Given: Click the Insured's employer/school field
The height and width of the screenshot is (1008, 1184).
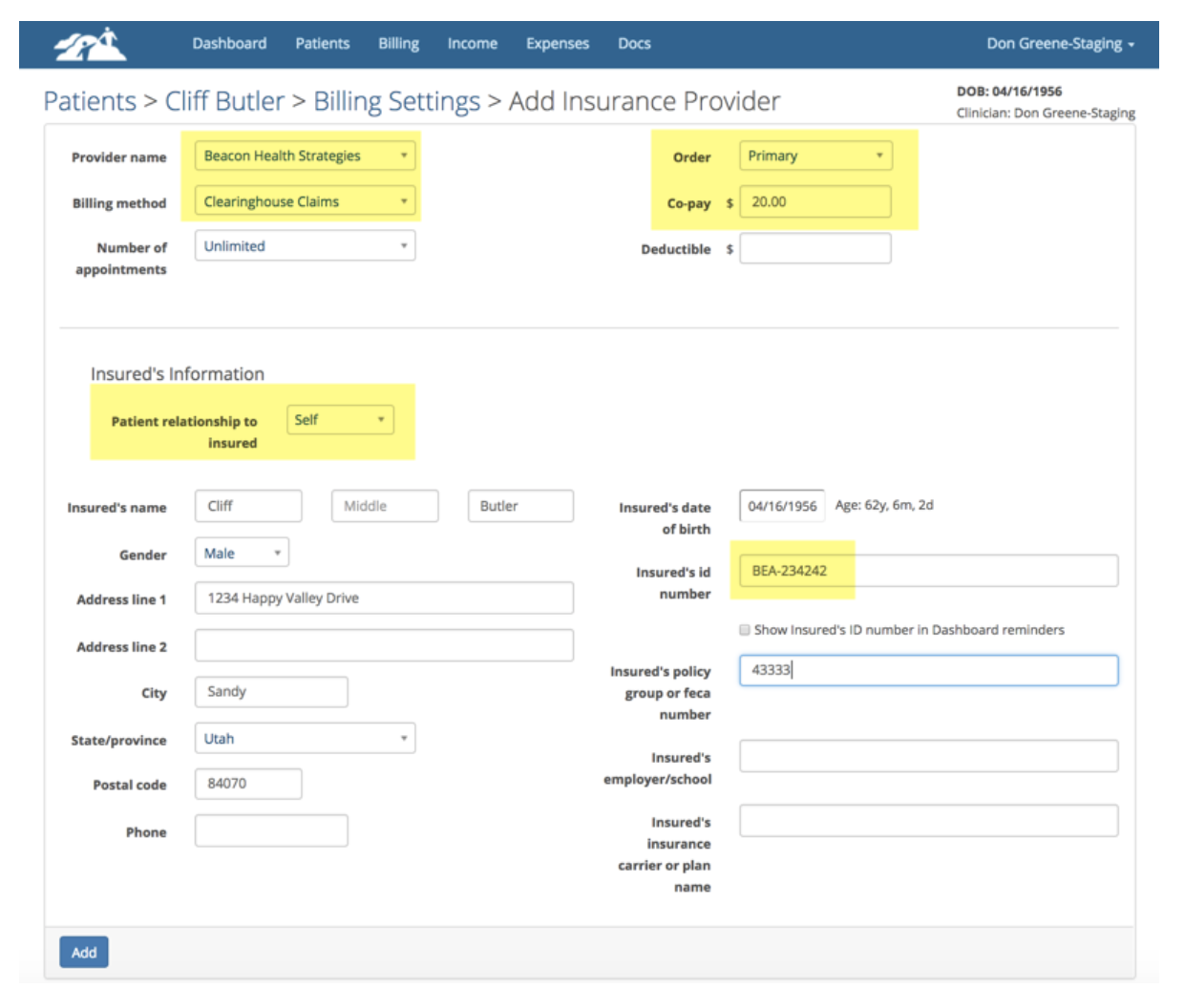Looking at the screenshot, I should pyautogui.click(x=928, y=756).
